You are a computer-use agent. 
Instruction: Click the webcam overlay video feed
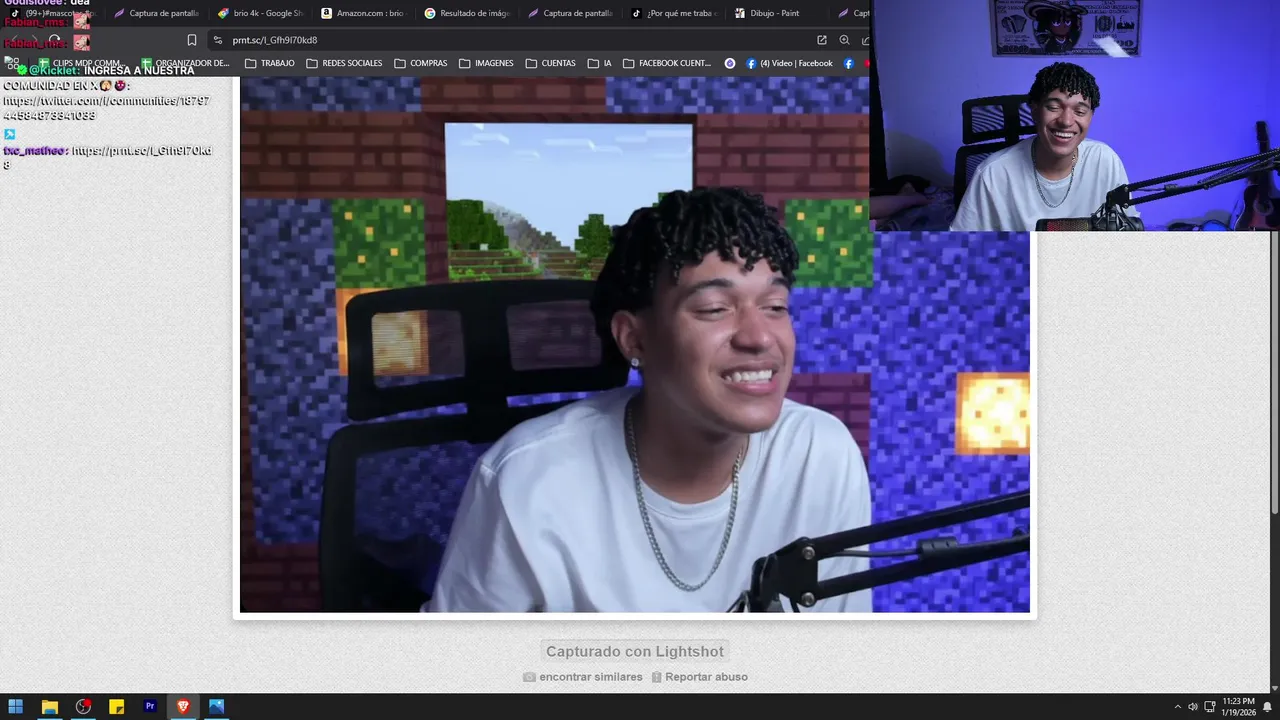click(x=1074, y=116)
